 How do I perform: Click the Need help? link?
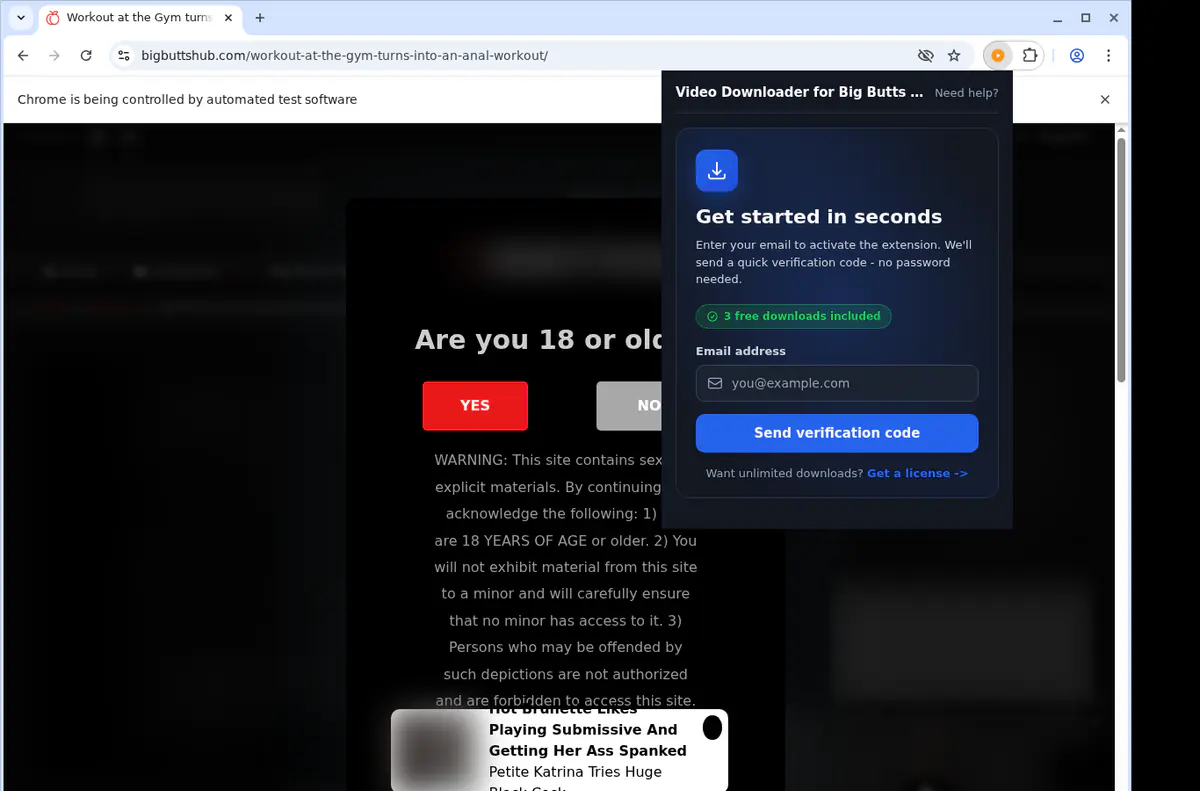[x=966, y=93]
